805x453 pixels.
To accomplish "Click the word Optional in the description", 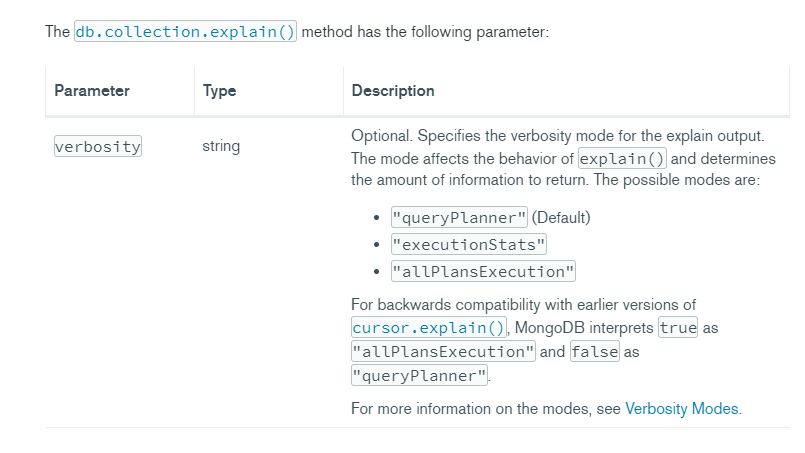I will [x=381, y=135].
